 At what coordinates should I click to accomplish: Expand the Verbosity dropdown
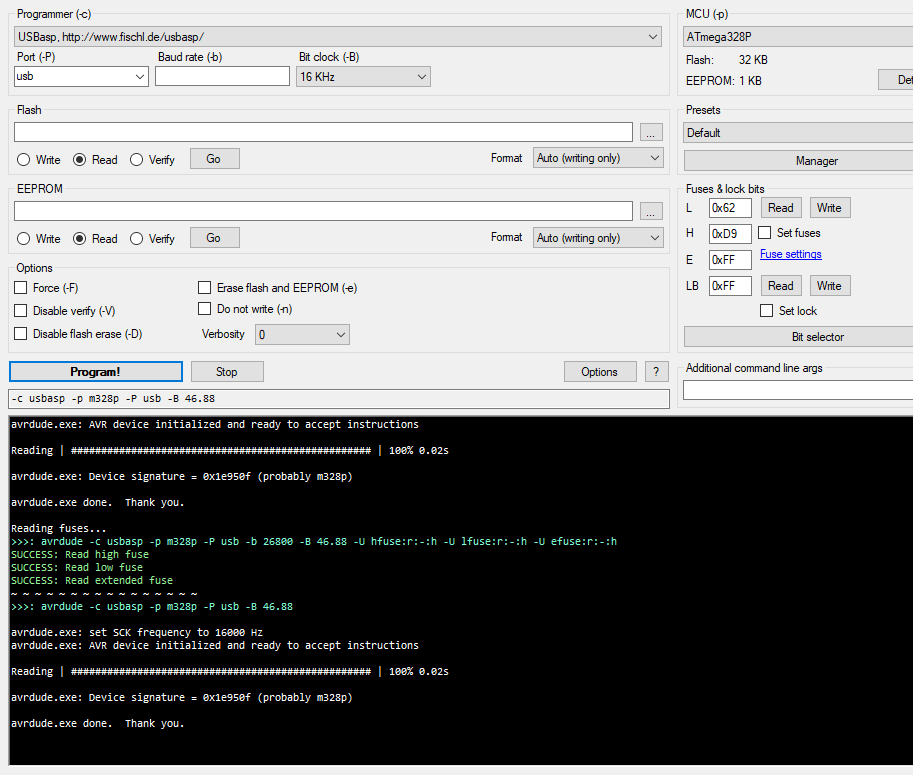point(302,334)
